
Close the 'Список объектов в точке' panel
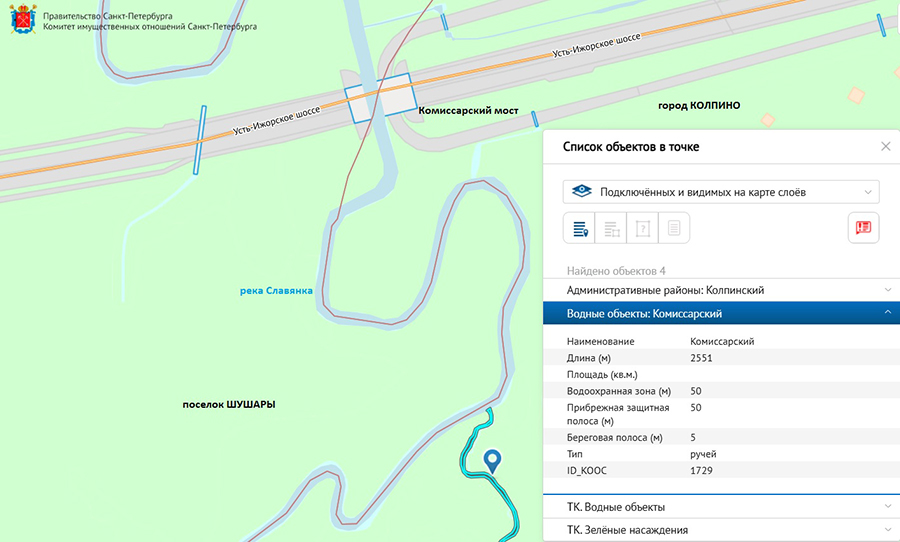[885, 146]
